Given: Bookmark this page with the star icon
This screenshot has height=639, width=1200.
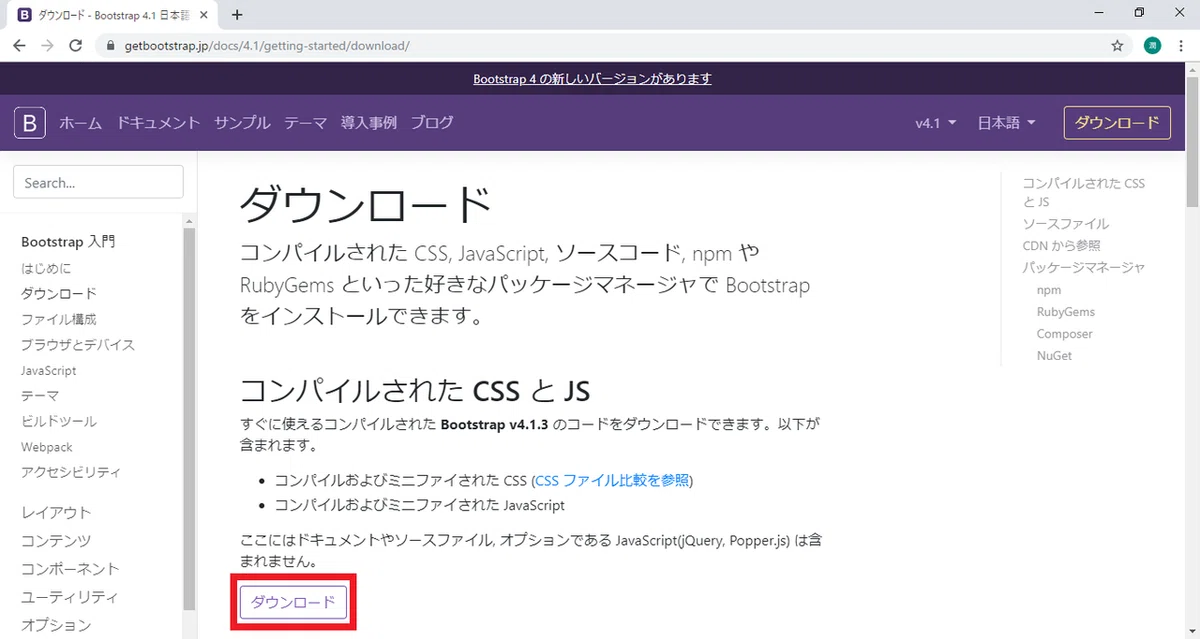Looking at the screenshot, I should [x=1117, y=46].
